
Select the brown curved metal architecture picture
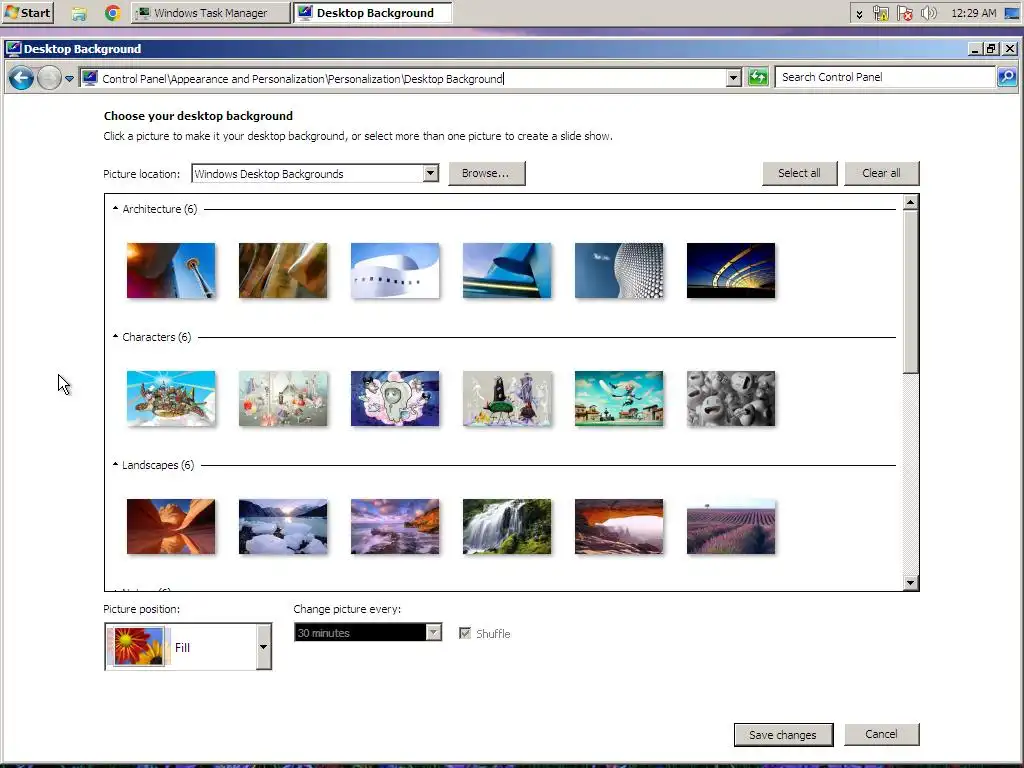coord(283,271)
